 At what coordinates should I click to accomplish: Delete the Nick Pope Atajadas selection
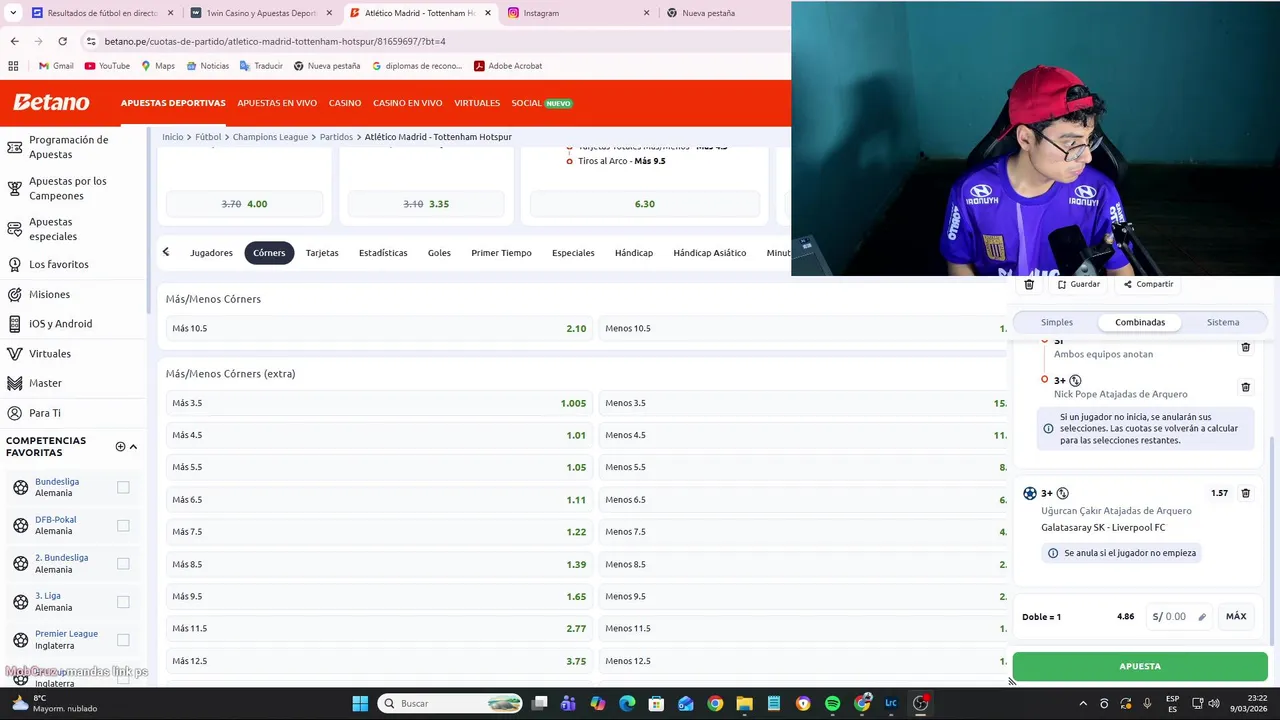point(1245,387)
